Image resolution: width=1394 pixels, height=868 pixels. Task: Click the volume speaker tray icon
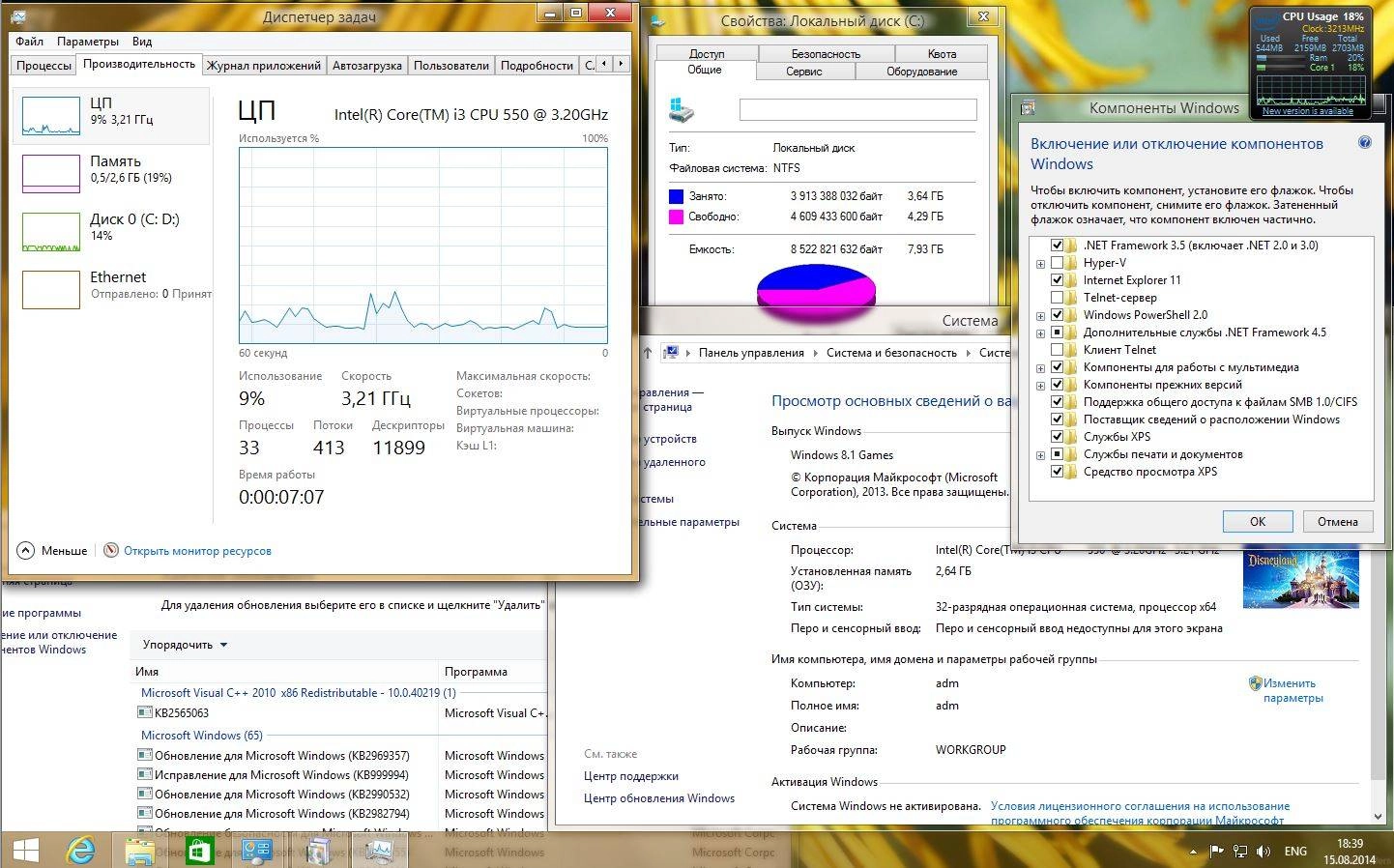pyautogui.click(x=1263, y=852)
